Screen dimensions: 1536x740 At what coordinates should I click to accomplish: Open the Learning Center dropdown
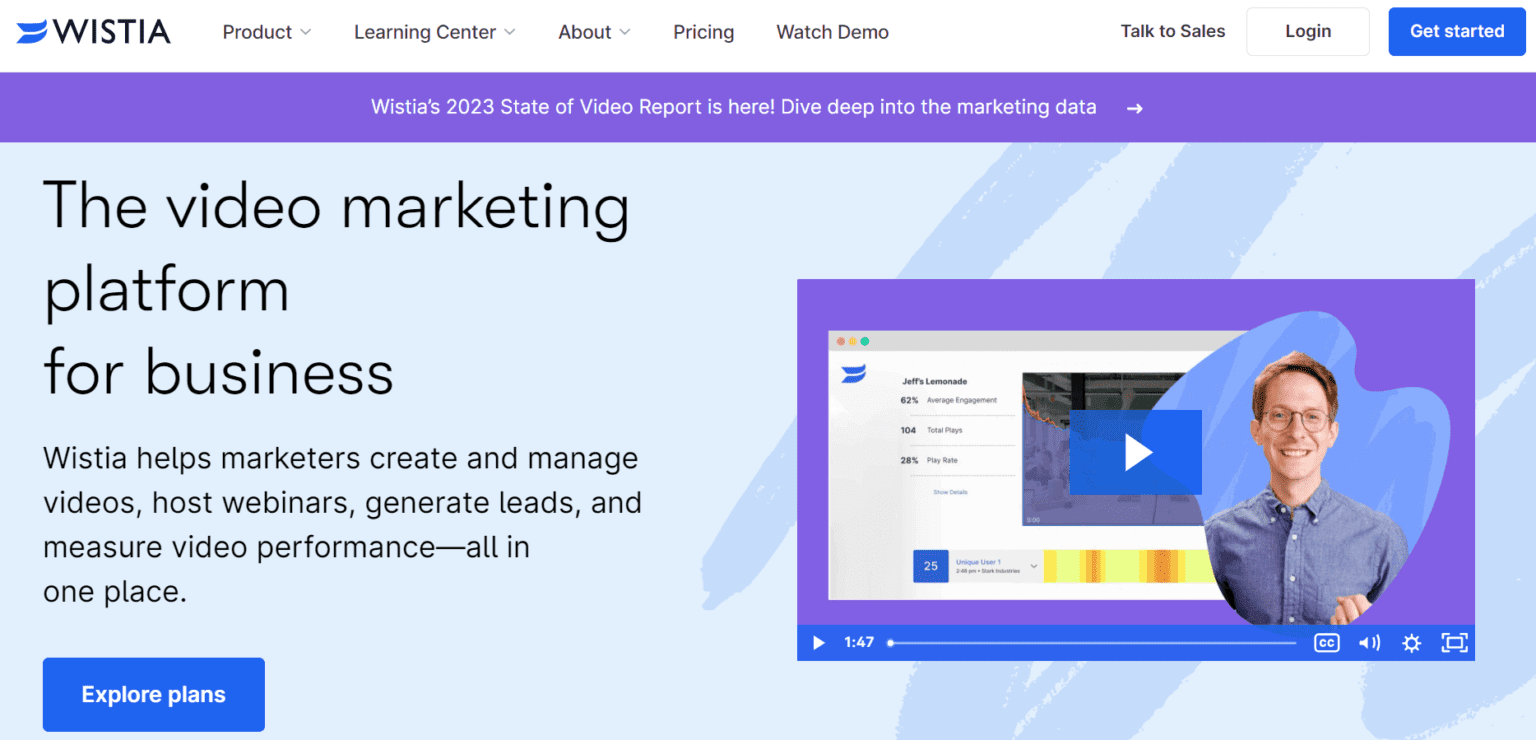click(434, 32)
